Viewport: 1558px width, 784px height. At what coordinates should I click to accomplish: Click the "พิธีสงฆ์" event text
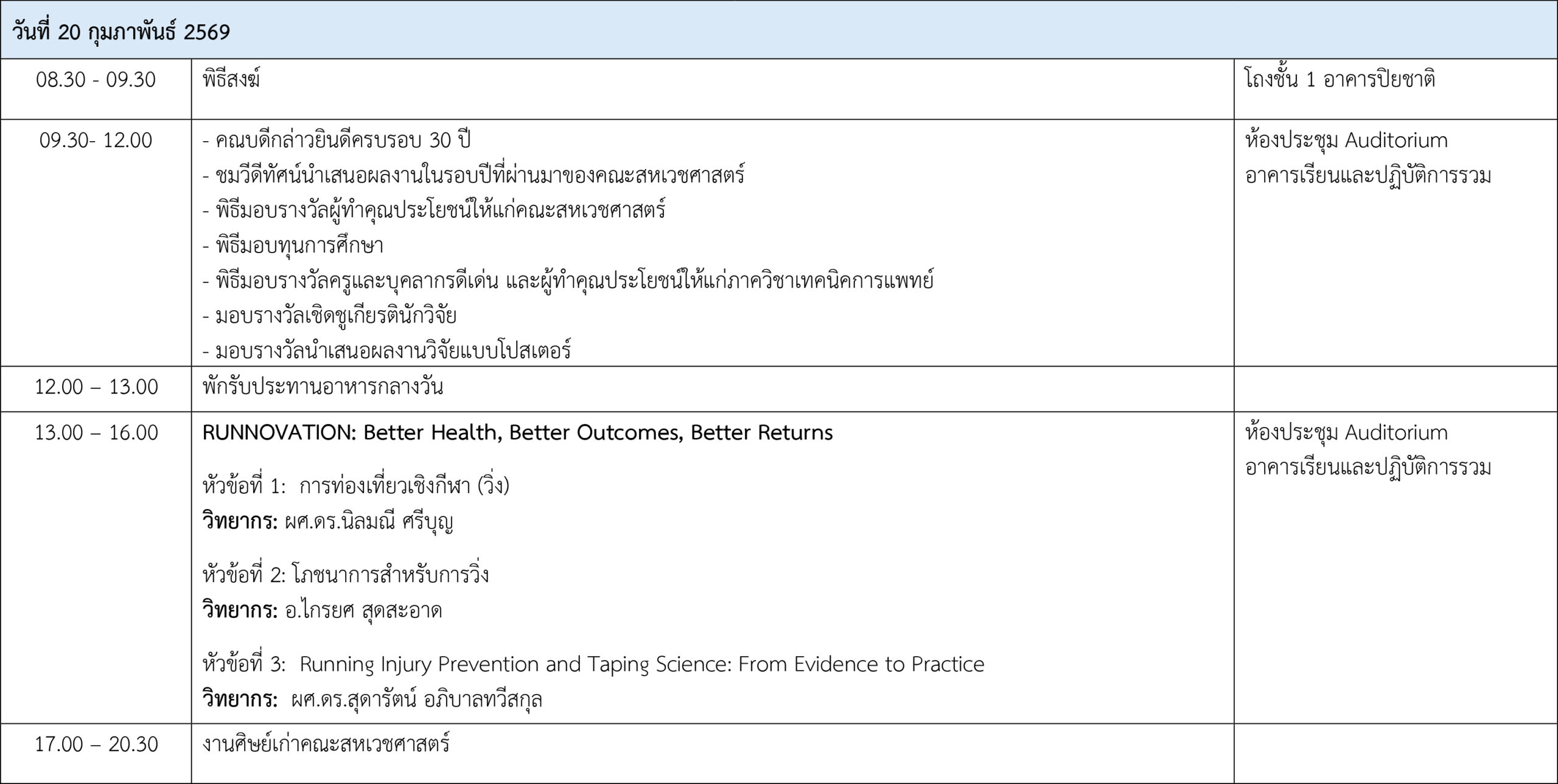231,80
